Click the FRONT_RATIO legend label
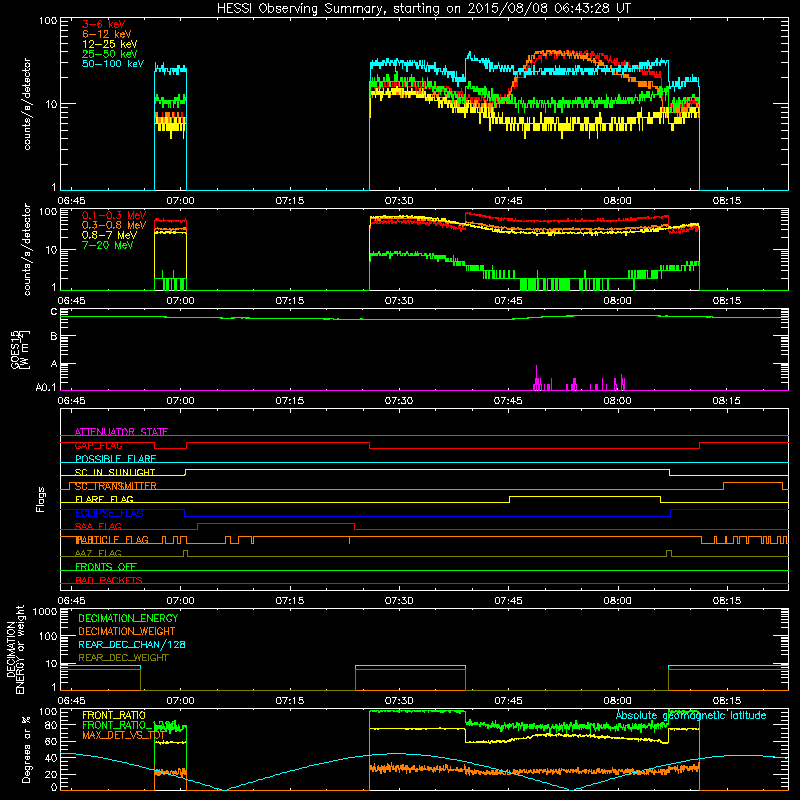Screen dimensions: 800x800 [114, 715]
